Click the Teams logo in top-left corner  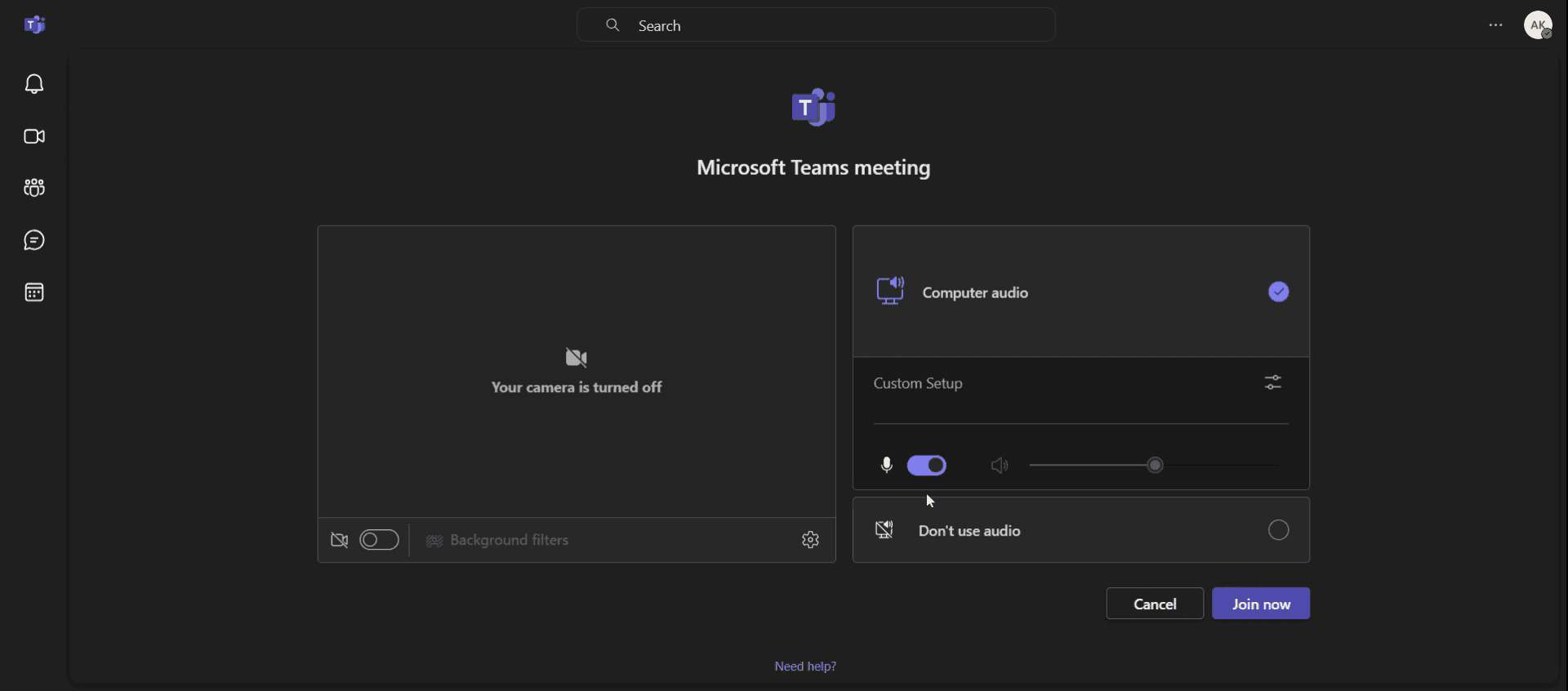[x=34, y=25]
